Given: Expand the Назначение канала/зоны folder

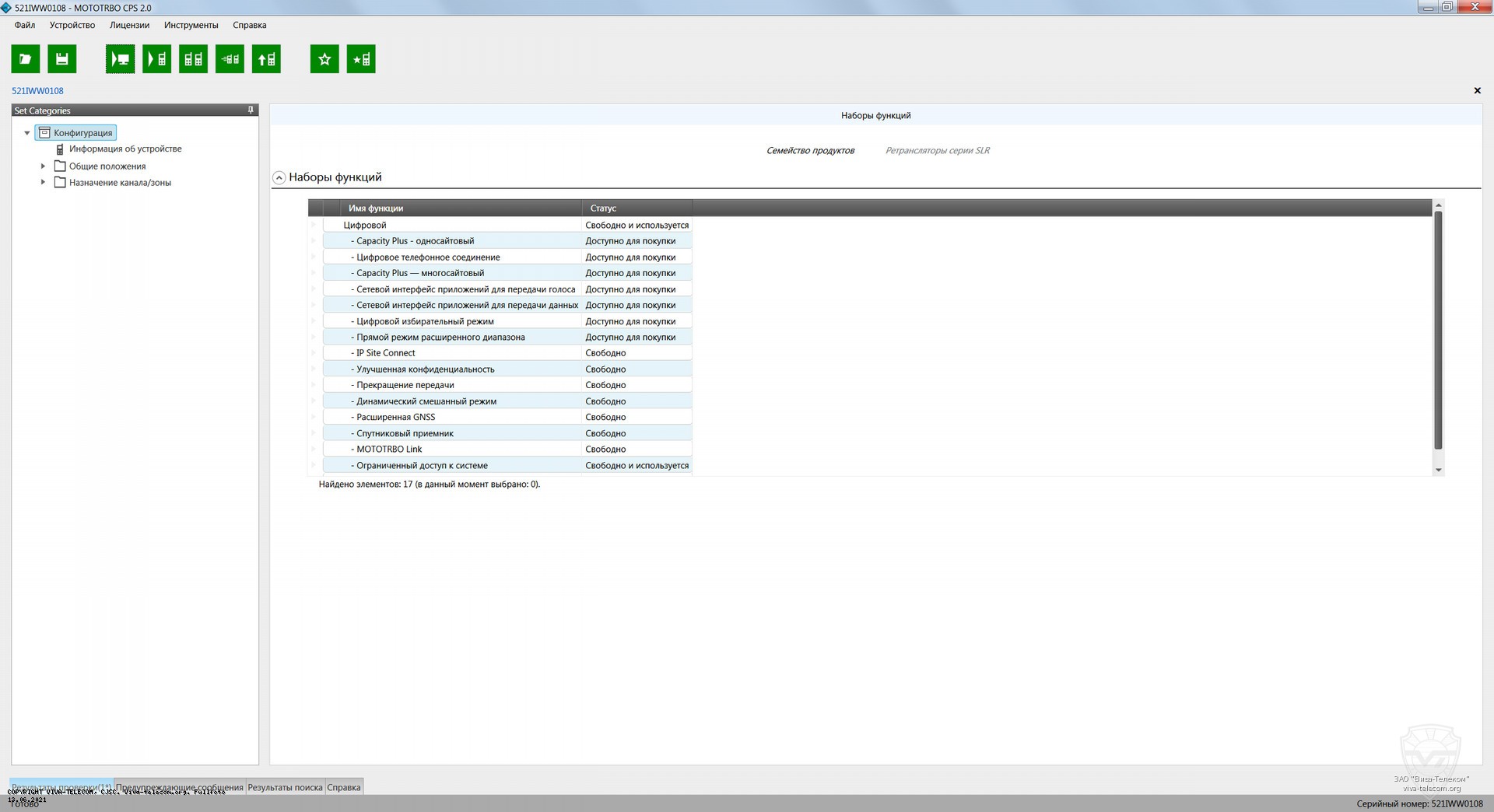Looking at the screenshot, I should pyautogui.click(x=43, y=182).
